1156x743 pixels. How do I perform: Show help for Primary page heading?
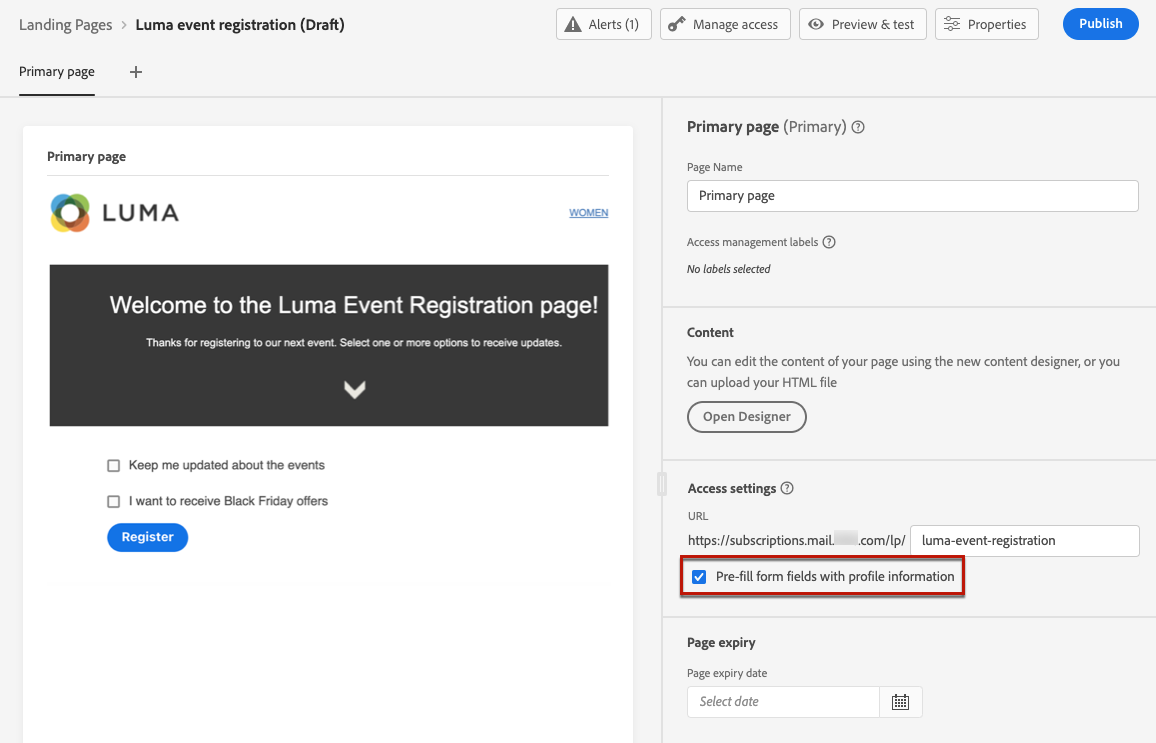pyautogui.click(x=858, y=127)
